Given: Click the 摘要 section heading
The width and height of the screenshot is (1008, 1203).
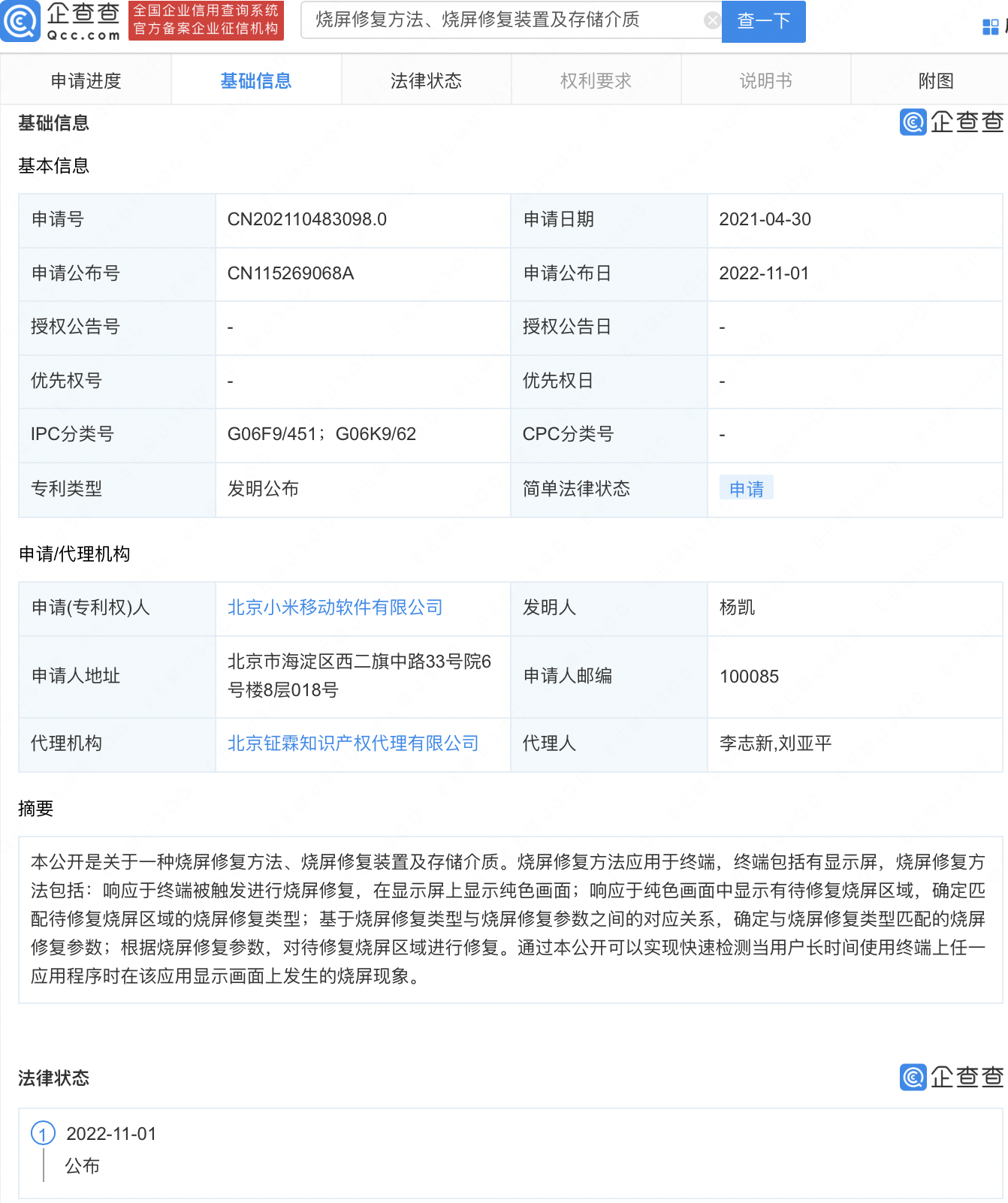Looking at the screenshot, I should [36, 808].
